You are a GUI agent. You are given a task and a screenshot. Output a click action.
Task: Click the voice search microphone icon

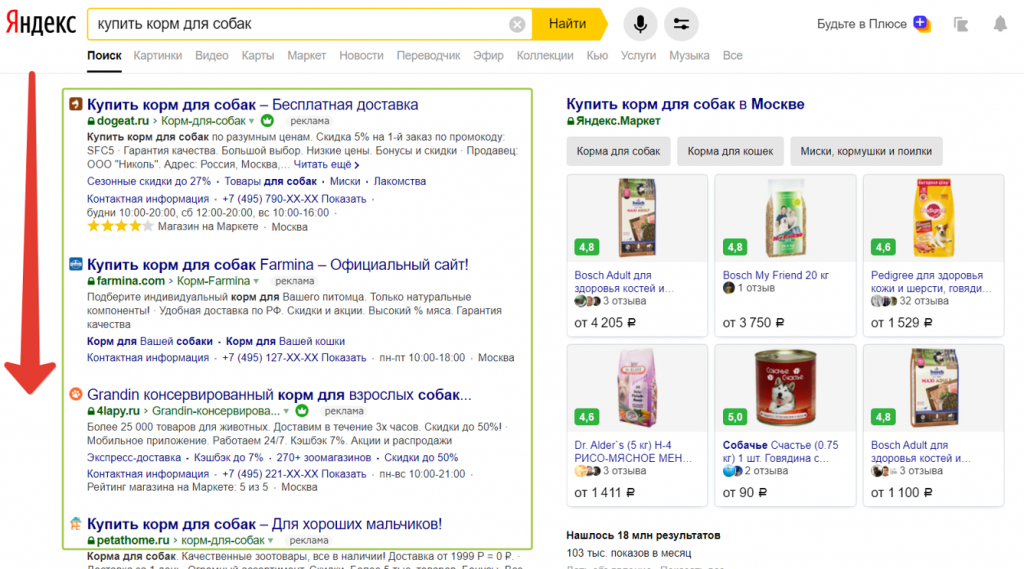(x=640, y=24)
